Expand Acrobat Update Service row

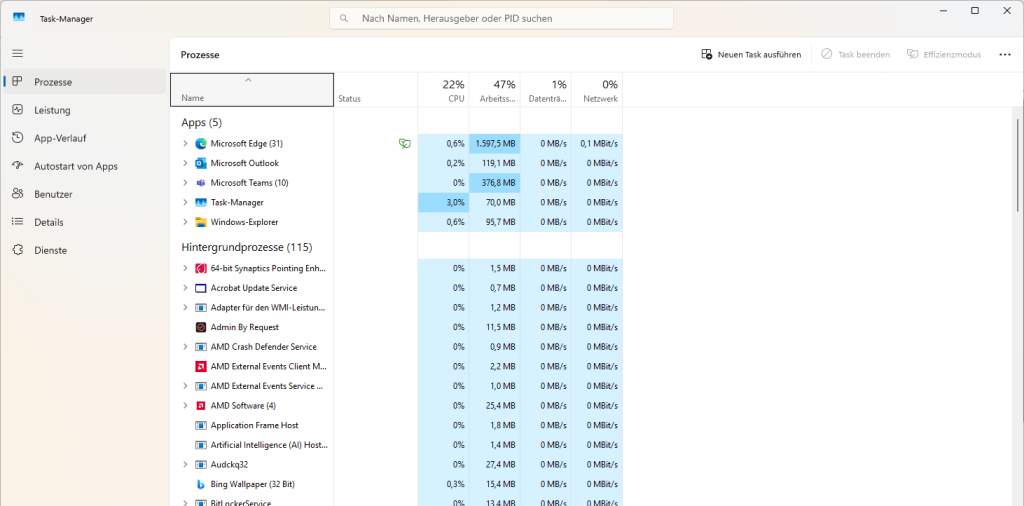tap(185, 288)
